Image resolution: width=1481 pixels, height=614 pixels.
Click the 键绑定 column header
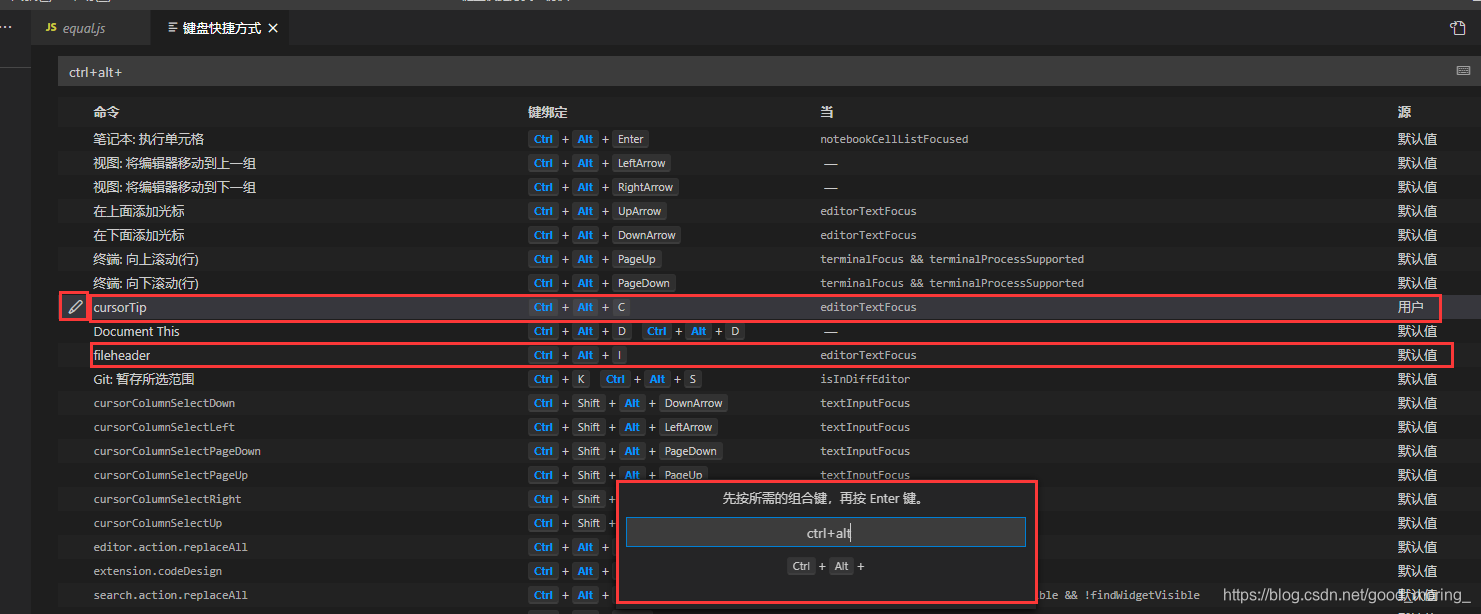tap(548, 112)
